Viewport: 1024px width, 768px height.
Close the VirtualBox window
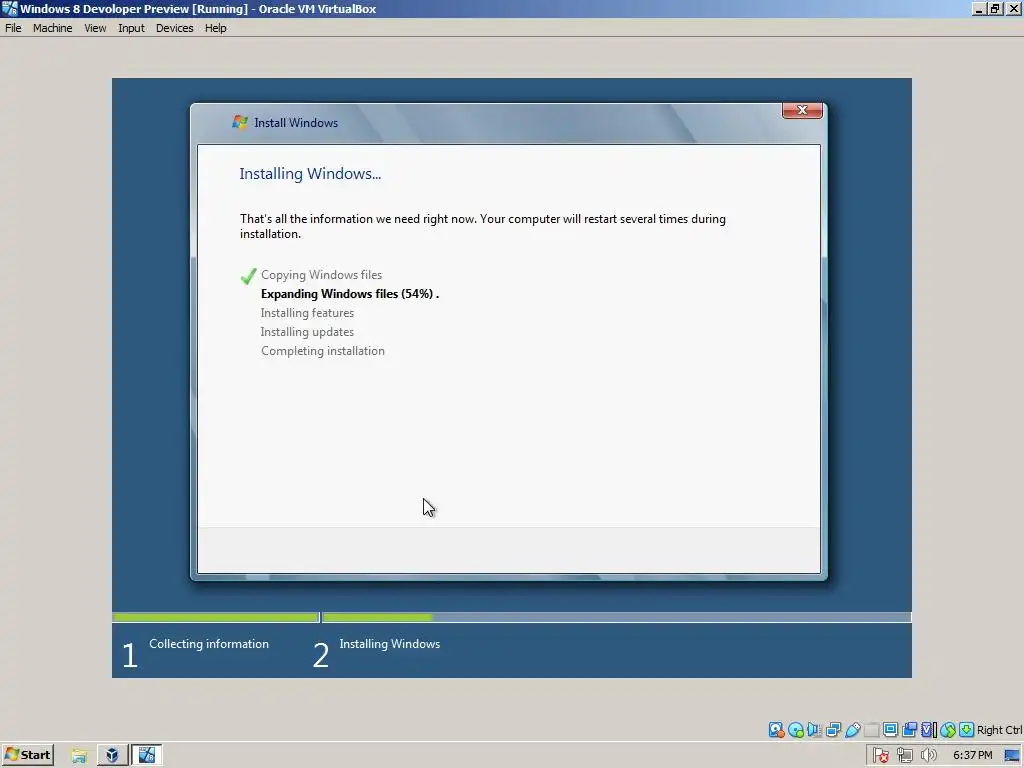(x=1013, y=8)
